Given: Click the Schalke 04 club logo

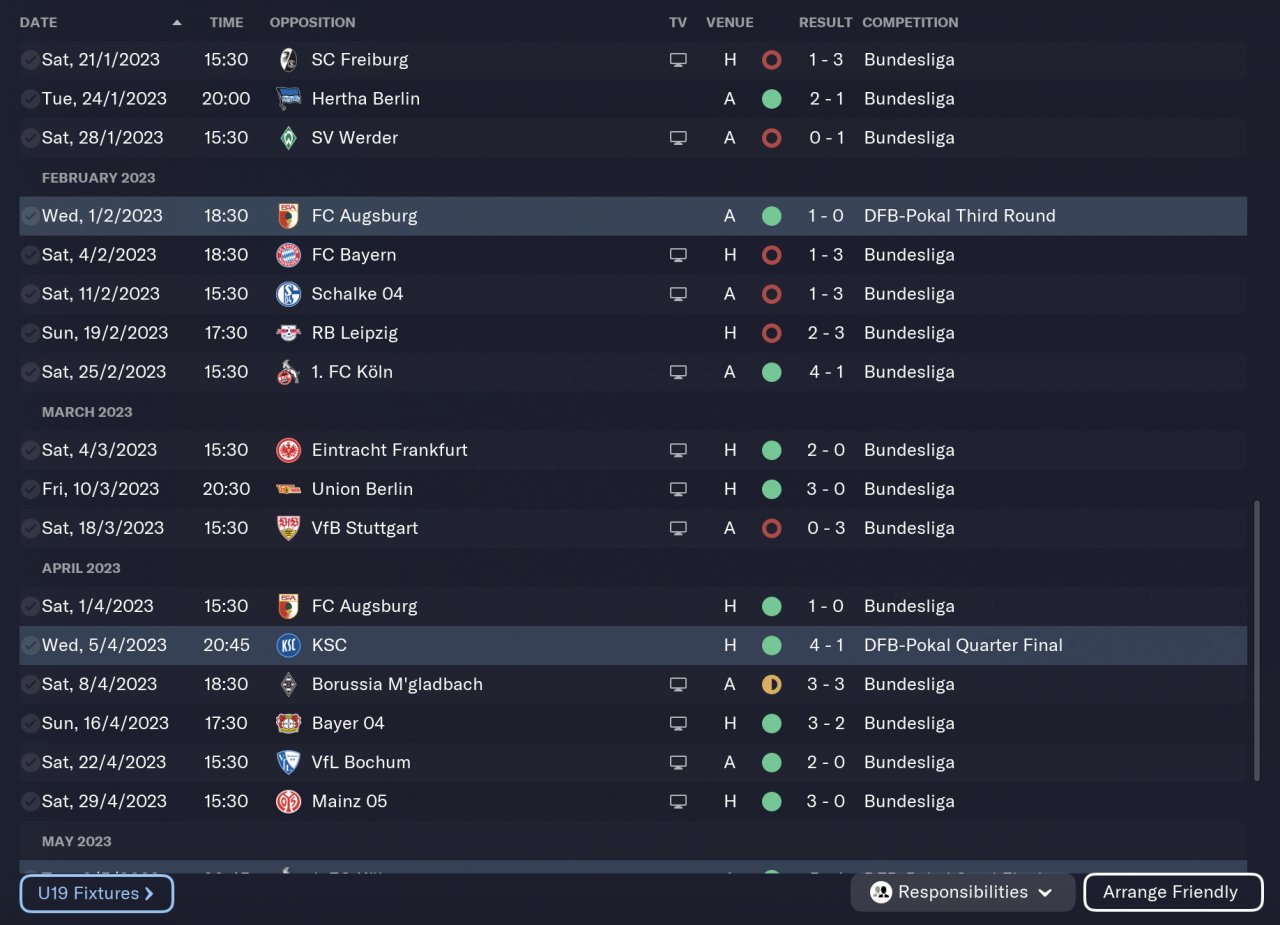Looking at the screenshot, I should (x=288, y=294).
